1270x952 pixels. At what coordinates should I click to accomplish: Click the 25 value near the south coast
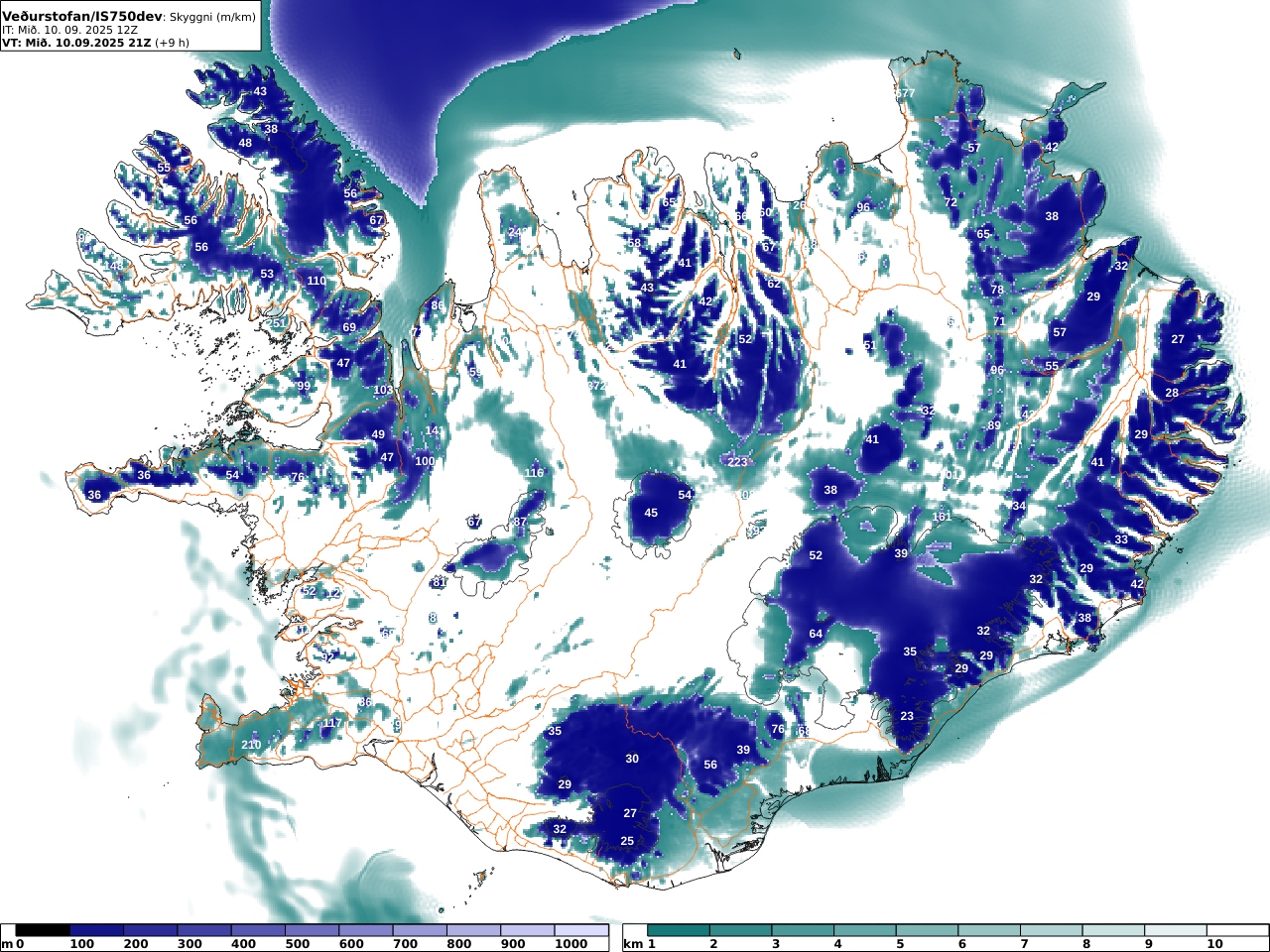[627, 841]
